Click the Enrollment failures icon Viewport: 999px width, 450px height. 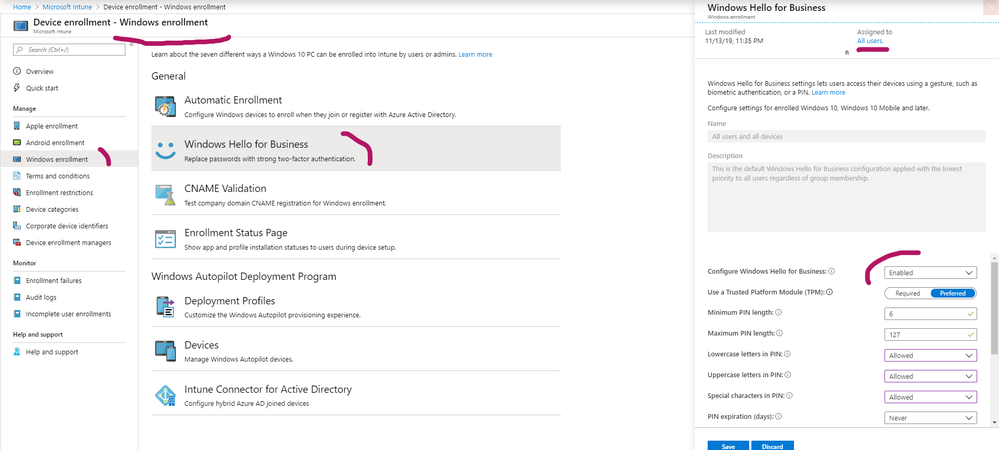click(17, 280)
